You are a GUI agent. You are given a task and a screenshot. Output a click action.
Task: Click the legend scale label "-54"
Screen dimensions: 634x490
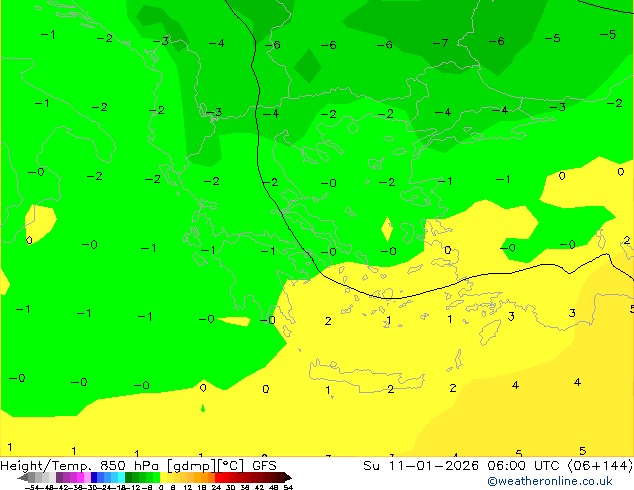(32, 487)
